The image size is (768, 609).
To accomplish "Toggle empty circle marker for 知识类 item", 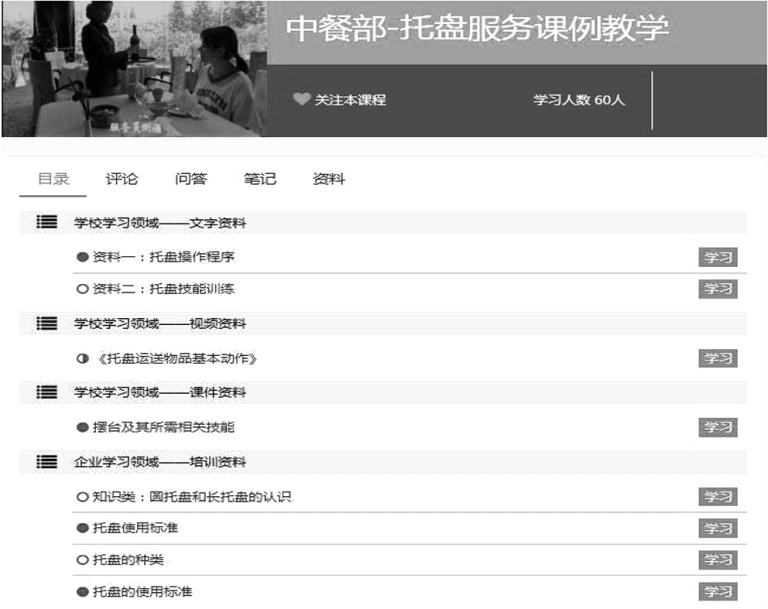I will click(82, 497).
